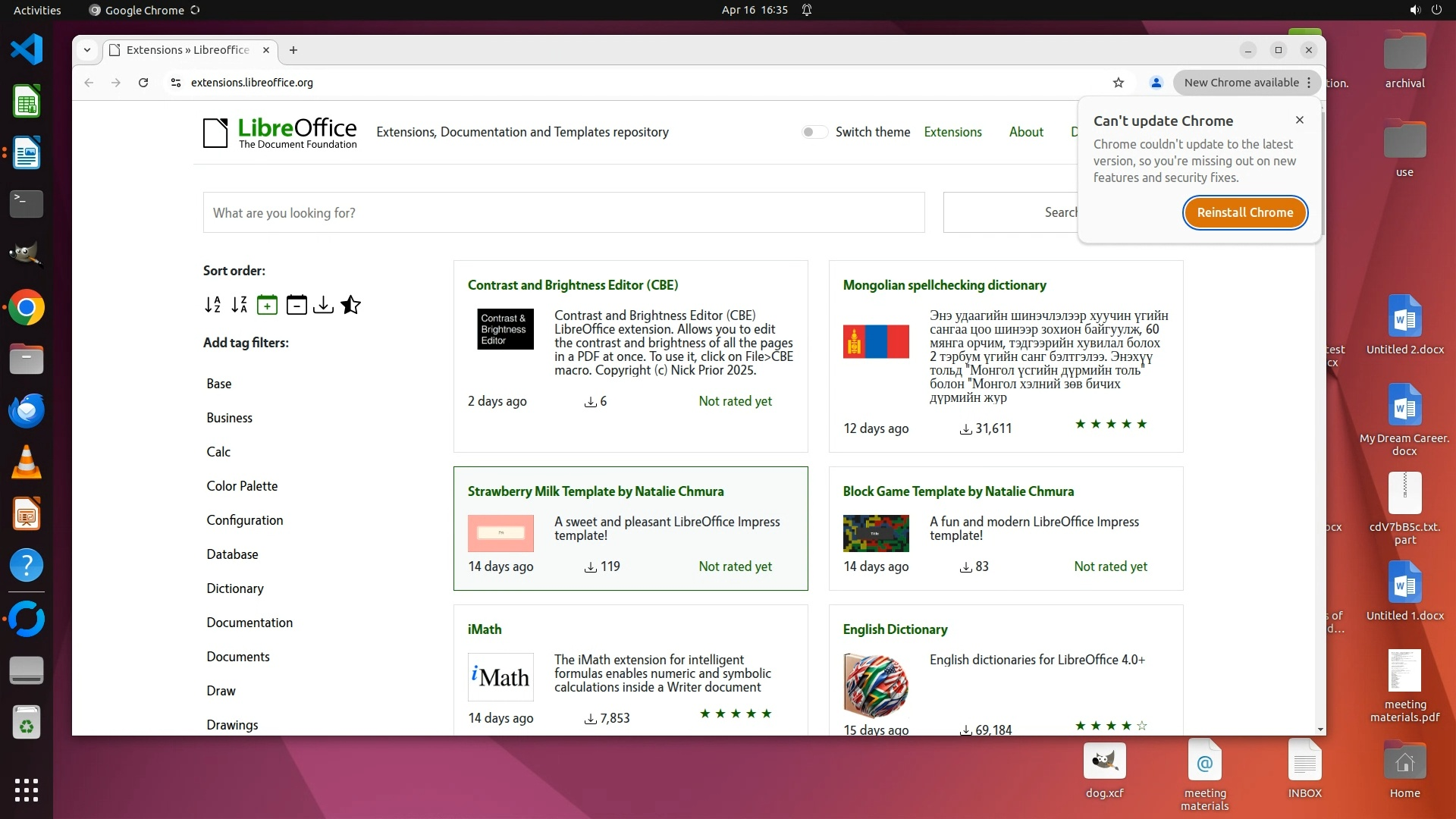This screenshot has height=819, width=1456.
Task: Expand Chrome tab search dropdown arrow
Action: coord(87,50)
